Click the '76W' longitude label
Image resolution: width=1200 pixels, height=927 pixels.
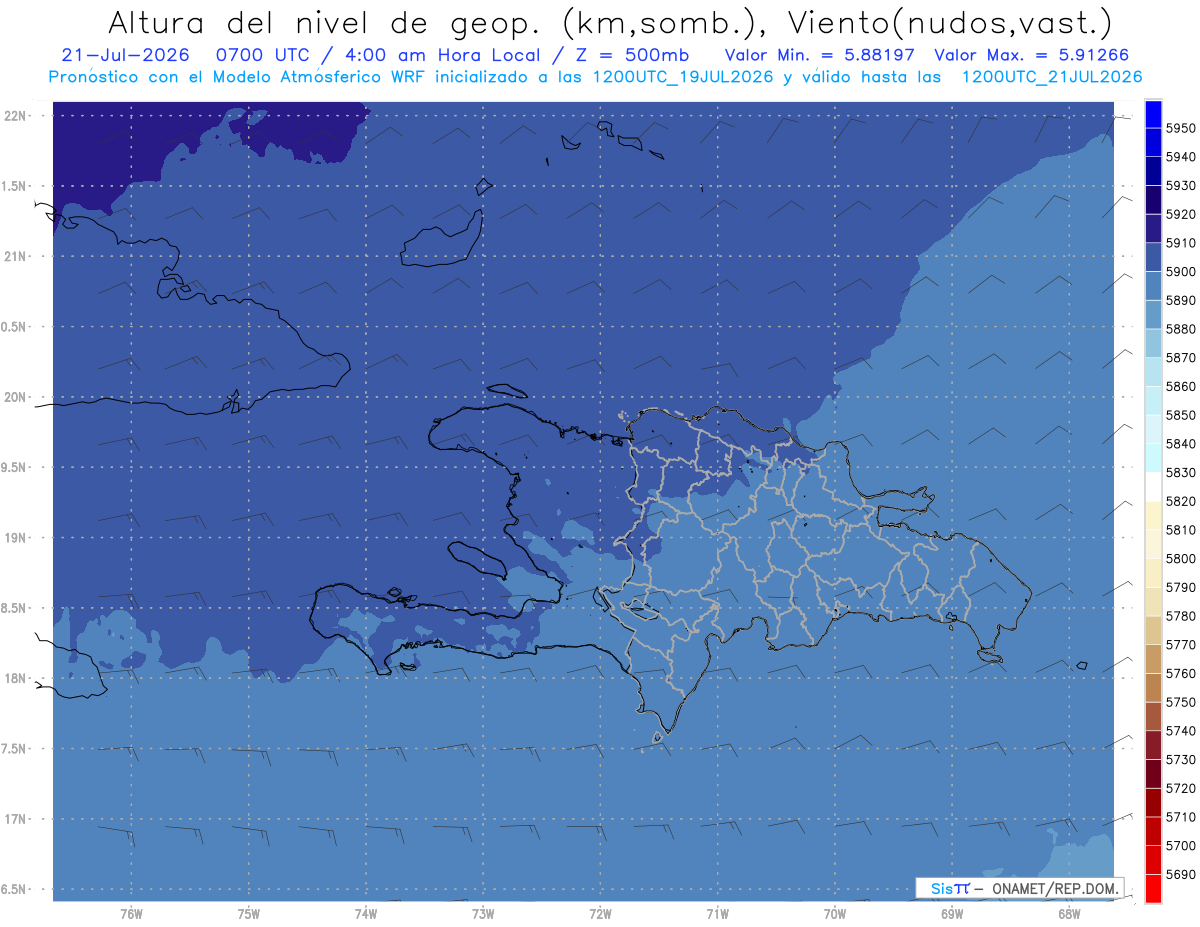(131, 914)
